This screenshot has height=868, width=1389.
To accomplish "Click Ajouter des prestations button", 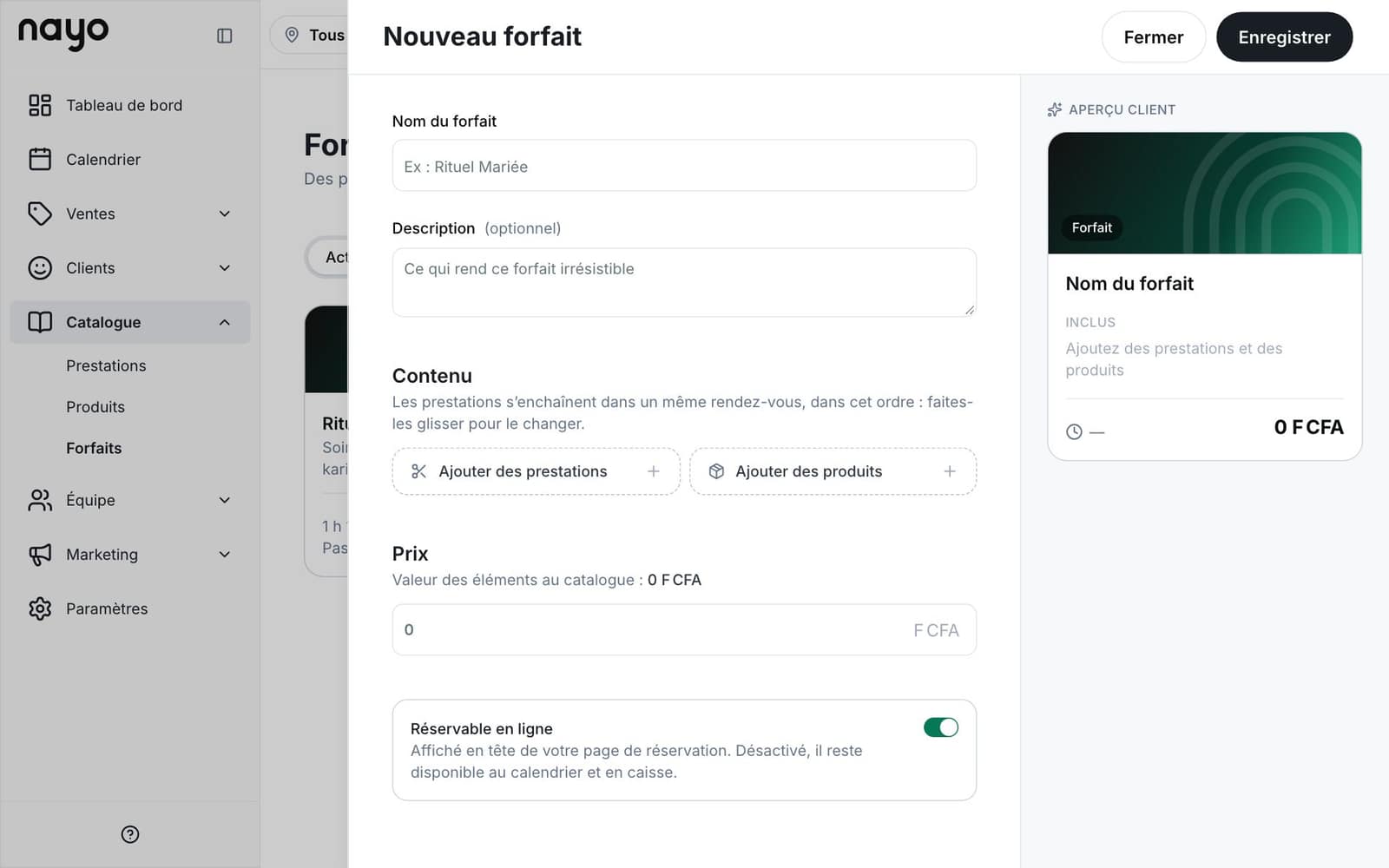I will (536, 471).
